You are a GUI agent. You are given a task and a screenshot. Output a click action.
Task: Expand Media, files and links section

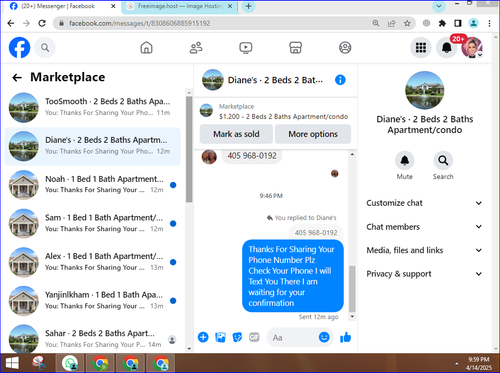(x=424, y=250)
